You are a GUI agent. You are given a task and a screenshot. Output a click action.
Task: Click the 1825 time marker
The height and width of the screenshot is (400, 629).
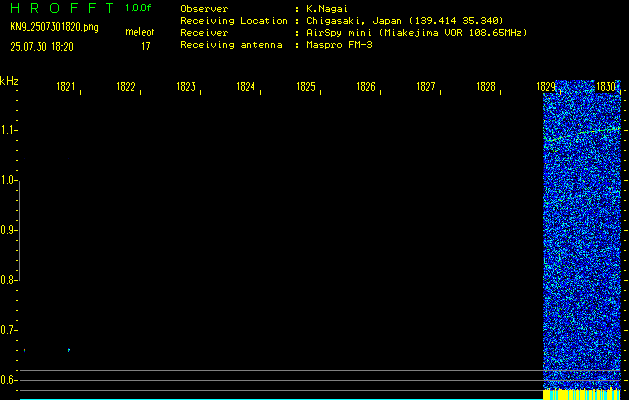click(x=306, y=87)
